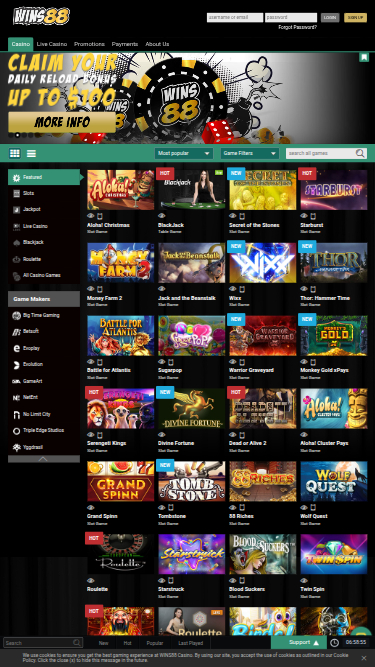Click the eye icon under Grand Spinn
The height and width of the screenshot is (667, 375).
pyautogui.click(x=91, y=507)
